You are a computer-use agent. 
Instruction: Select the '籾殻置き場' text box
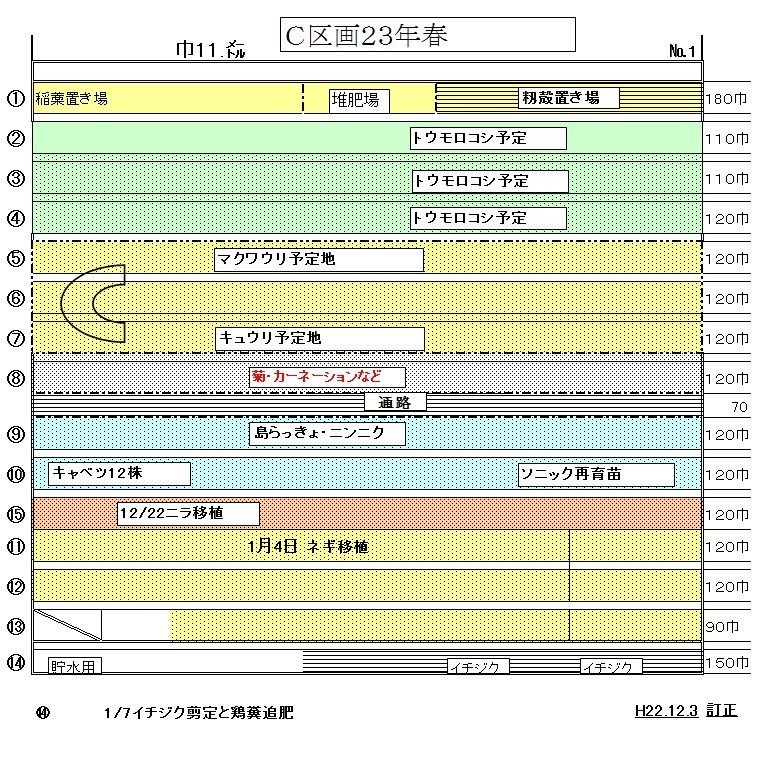pos(569,97)
